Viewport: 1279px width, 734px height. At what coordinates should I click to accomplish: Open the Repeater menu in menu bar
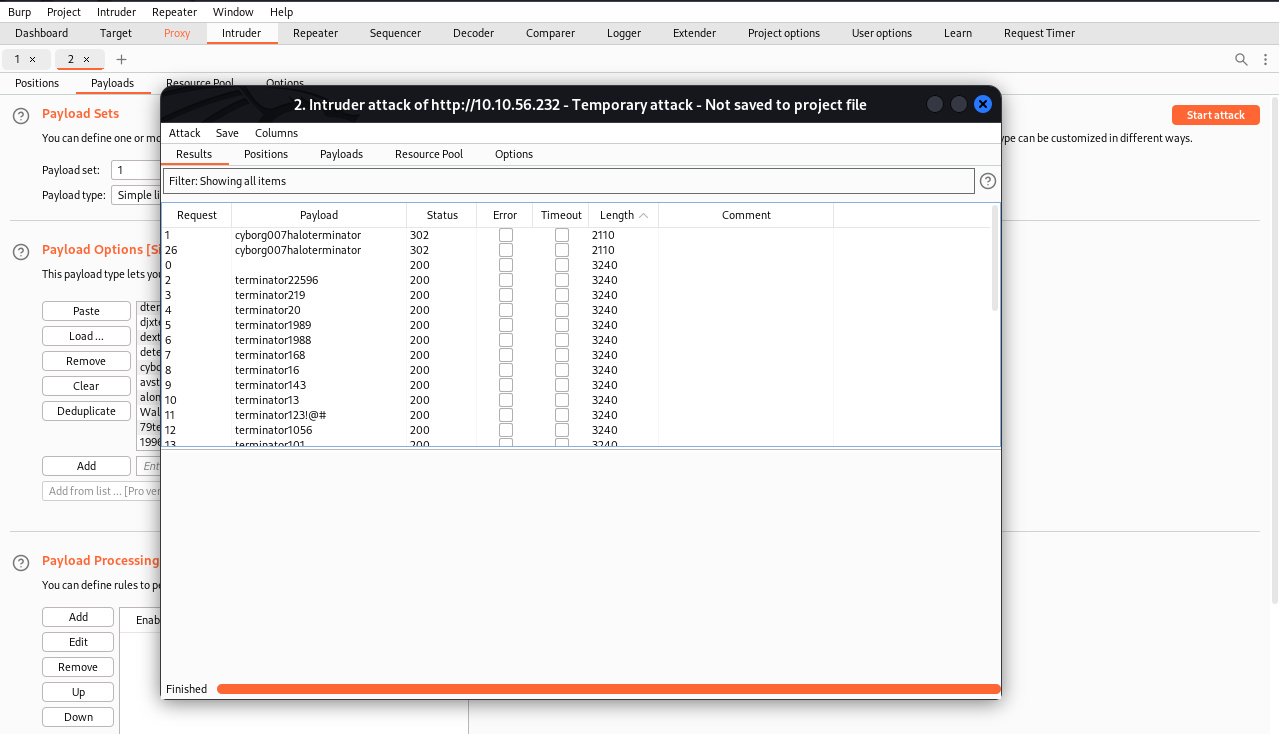coord(174,12)
